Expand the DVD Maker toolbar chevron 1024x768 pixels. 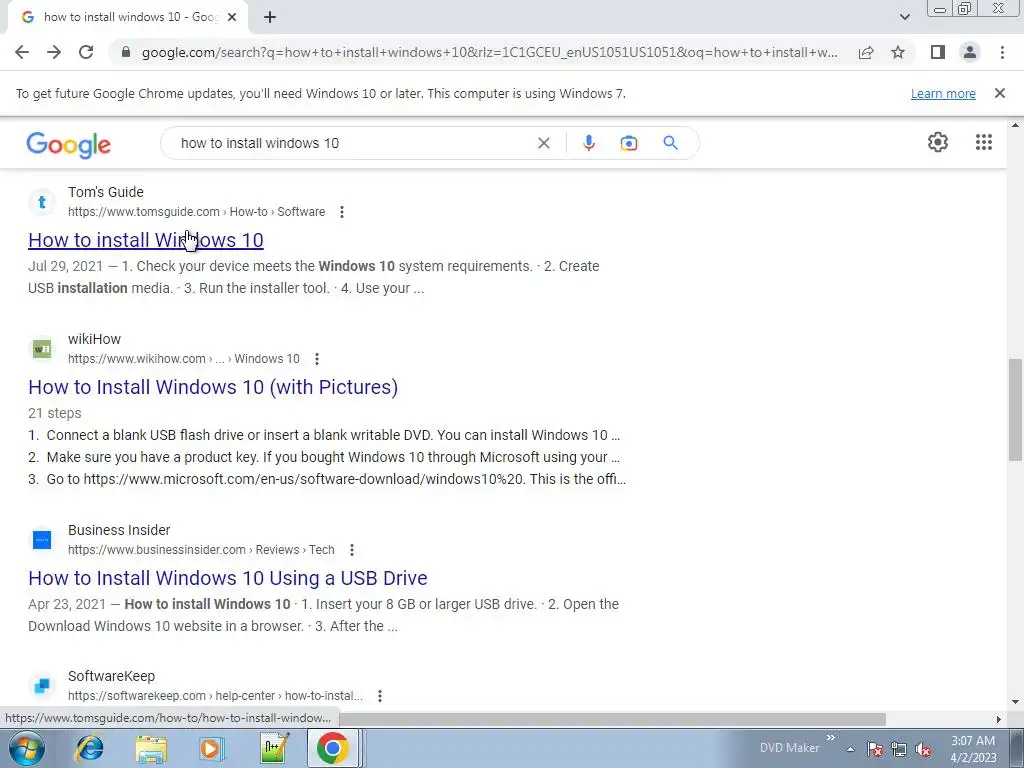click(831, 738)
